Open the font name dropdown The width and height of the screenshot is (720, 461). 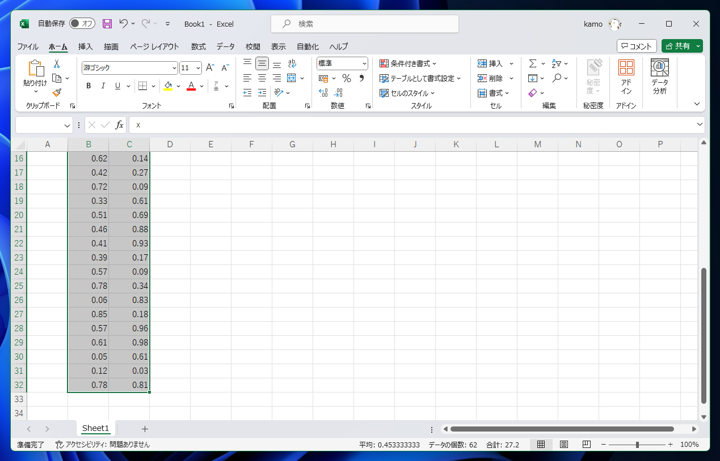(174, 68)
